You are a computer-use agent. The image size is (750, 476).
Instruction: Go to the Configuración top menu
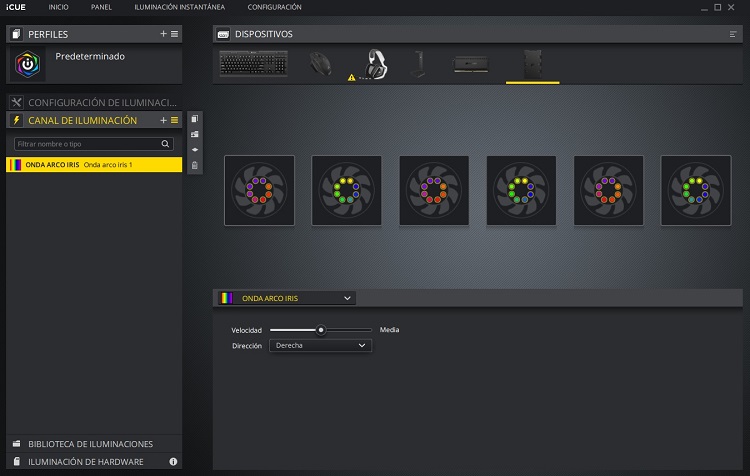click(x=274, y=7)
